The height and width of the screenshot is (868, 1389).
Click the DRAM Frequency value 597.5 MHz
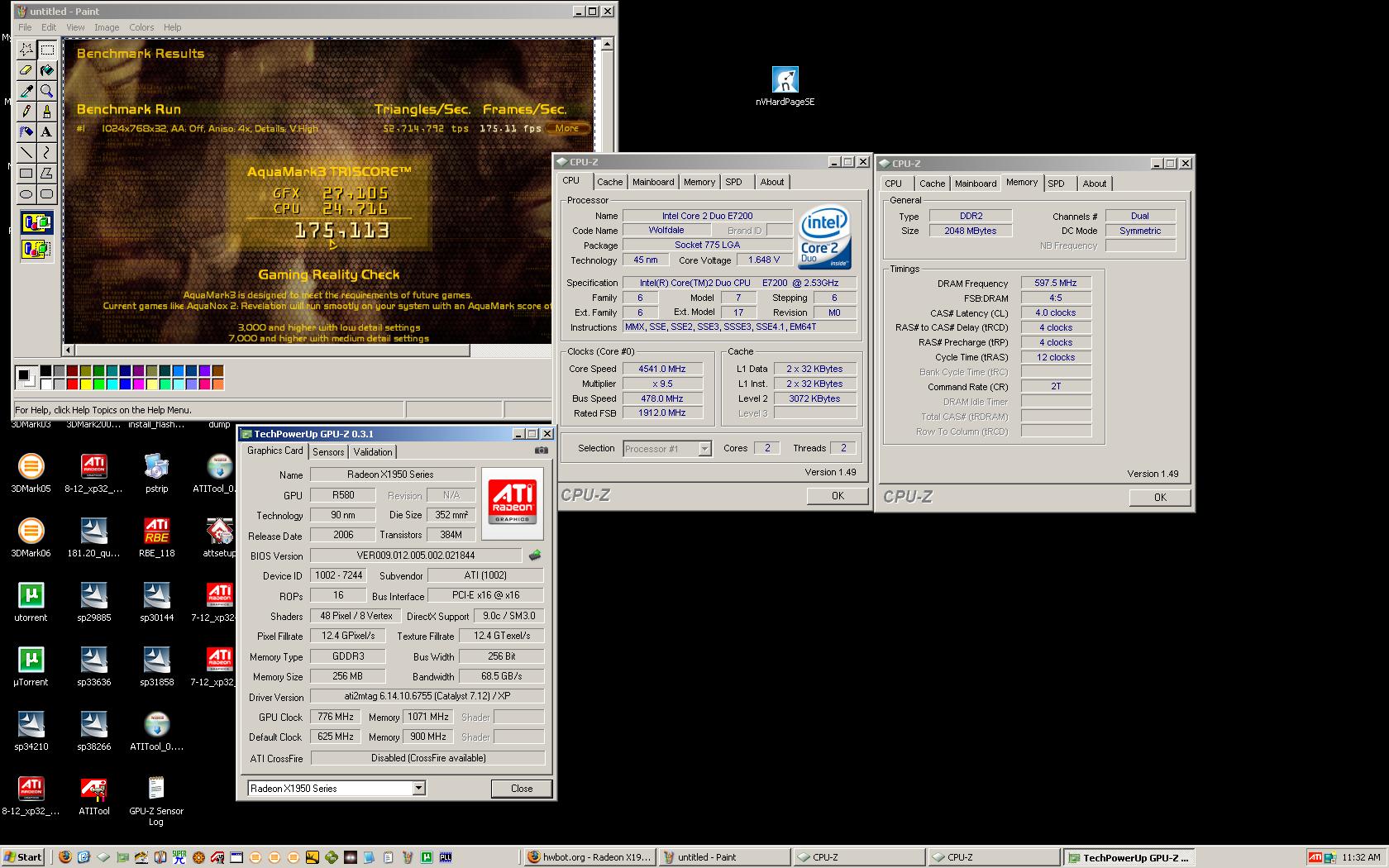1056,283
